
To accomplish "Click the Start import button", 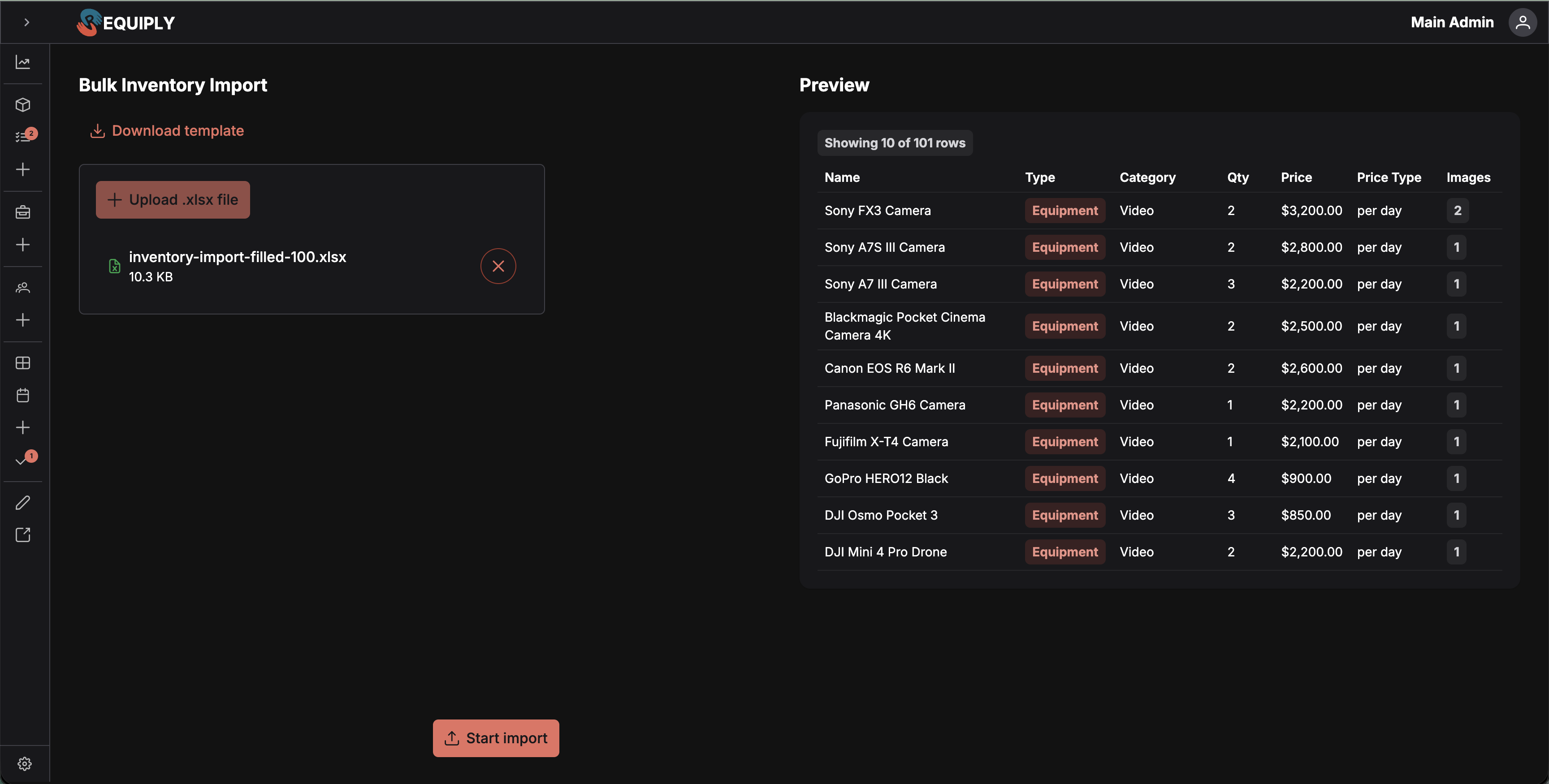I will pyautogui.click(x=495, y=738).
